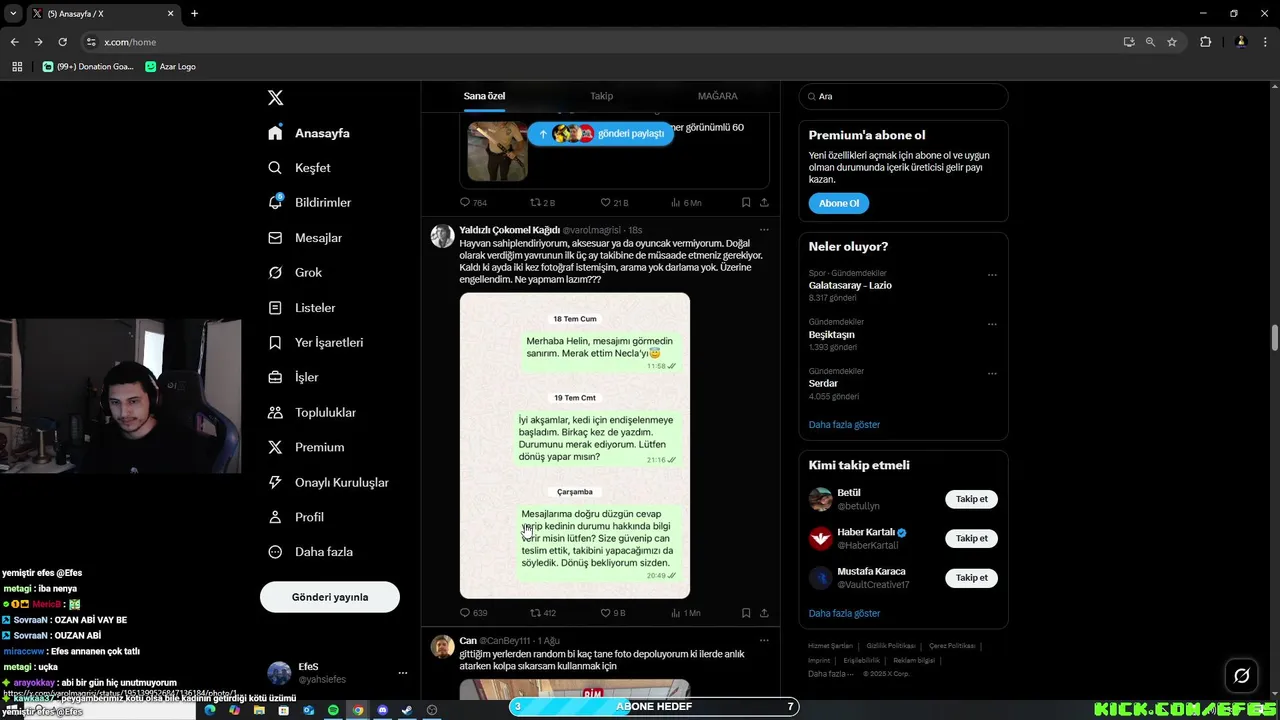Click the gönderi paylaştı new posts pill
Screen dimensions: 1280x720
pos(601,133)
